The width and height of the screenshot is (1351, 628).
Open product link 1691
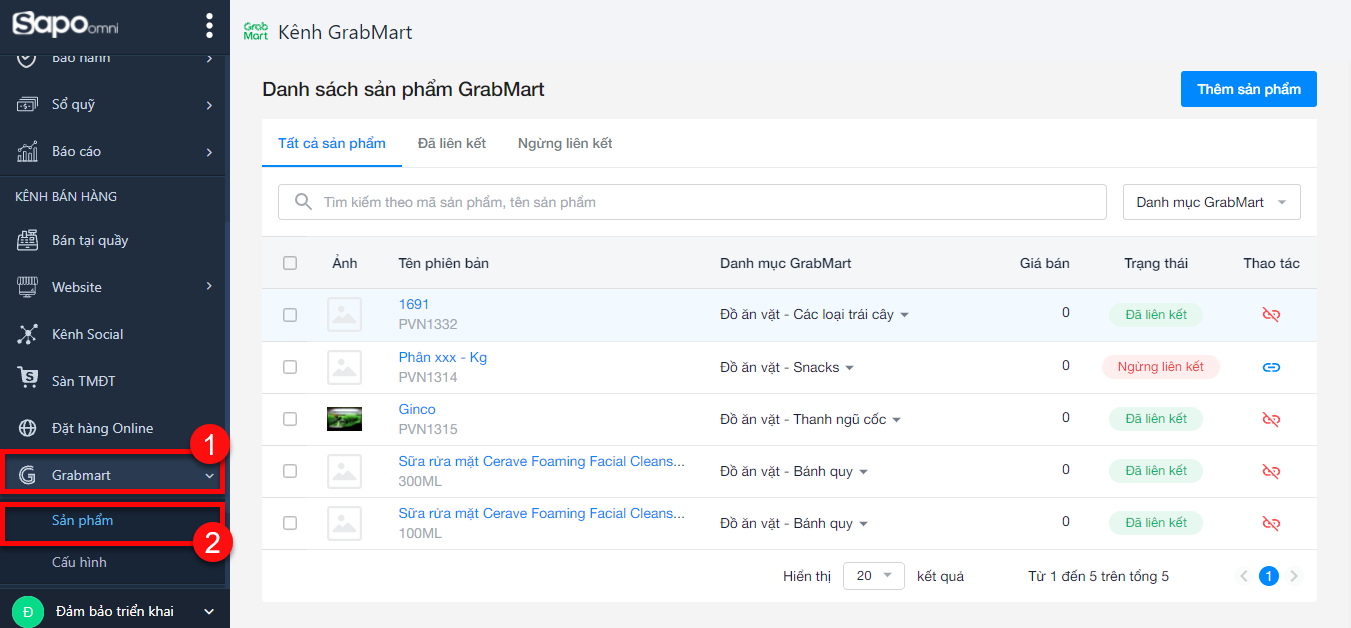[x=414, y=304]
